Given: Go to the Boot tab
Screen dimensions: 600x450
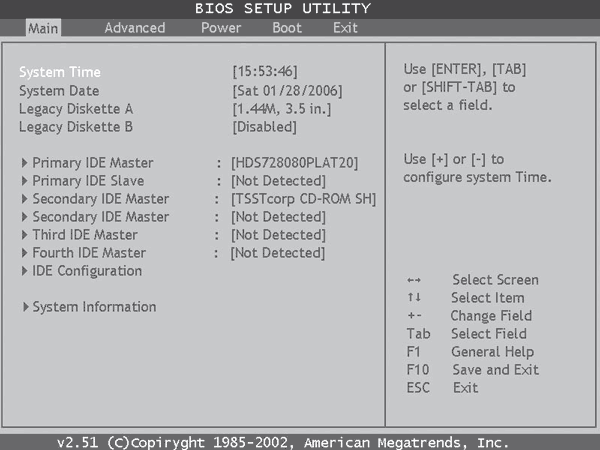Looking at the screenshot, I should (286, 28).
